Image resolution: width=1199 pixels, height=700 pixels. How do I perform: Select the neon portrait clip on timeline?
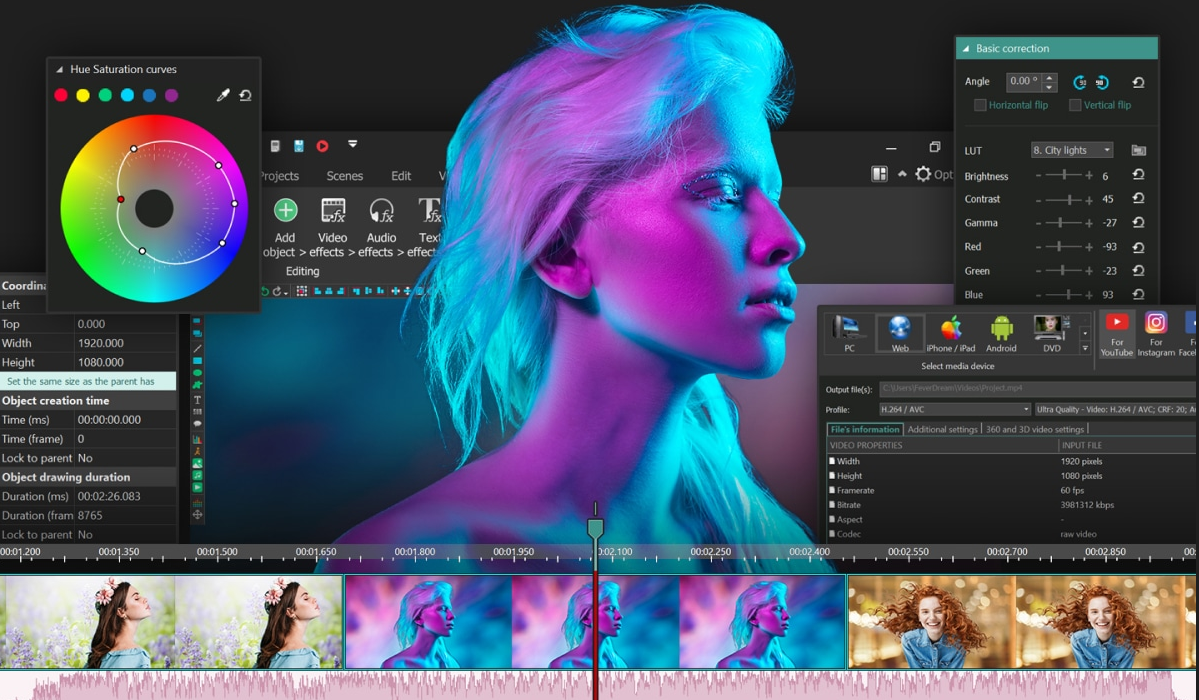595,622
